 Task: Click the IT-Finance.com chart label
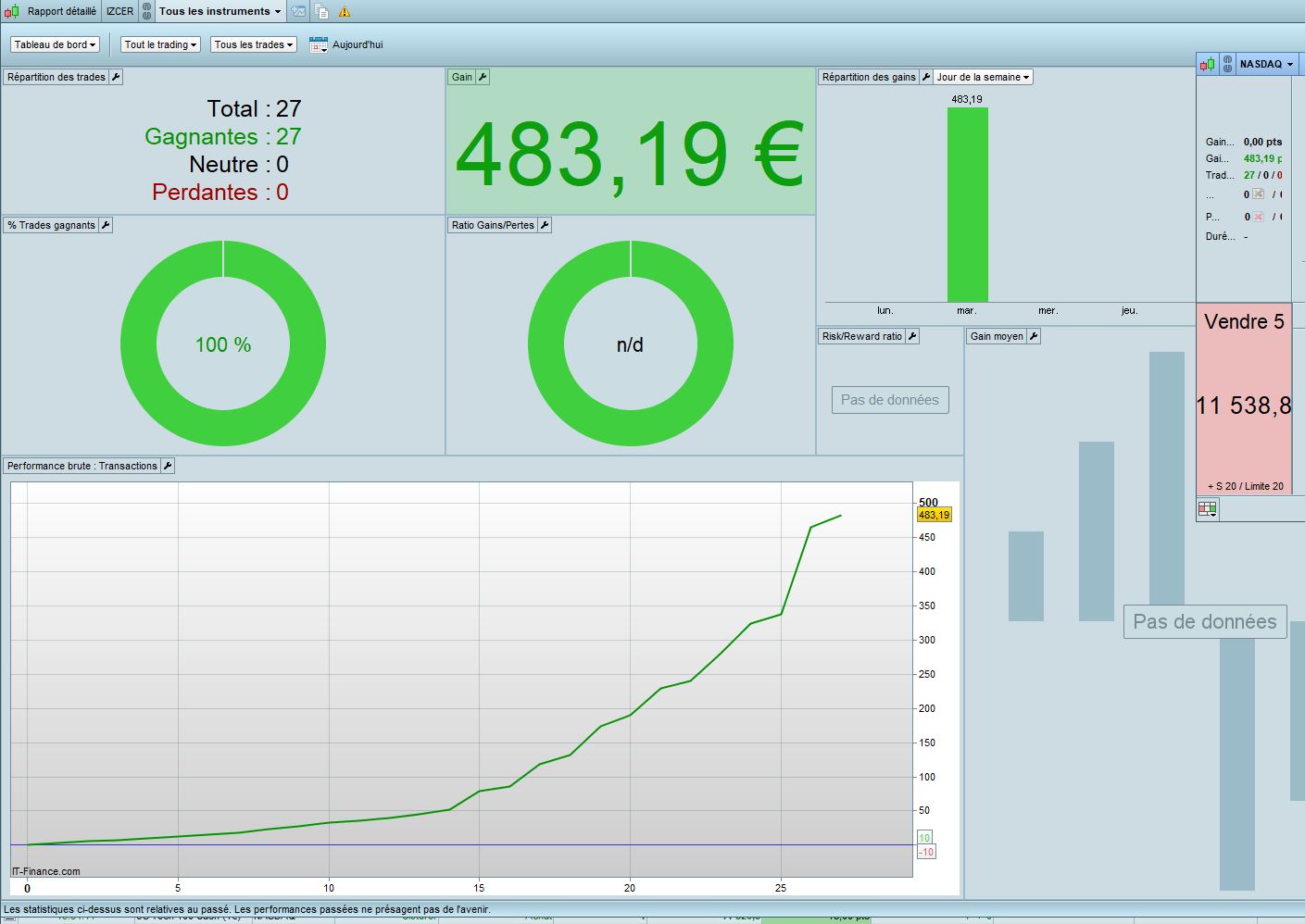[46, 871]
